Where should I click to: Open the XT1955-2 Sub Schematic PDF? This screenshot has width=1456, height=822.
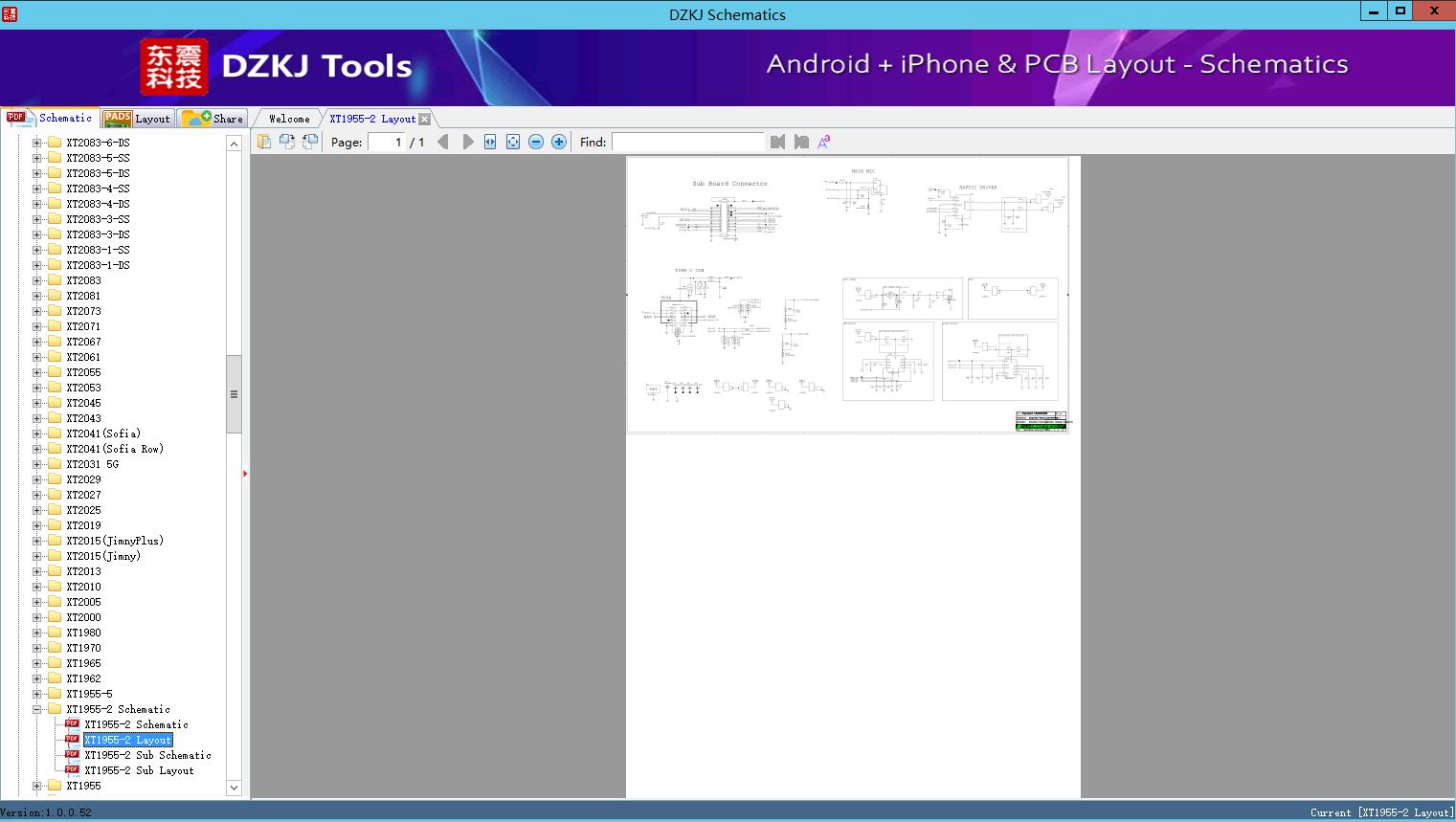(x=146, y=755)
